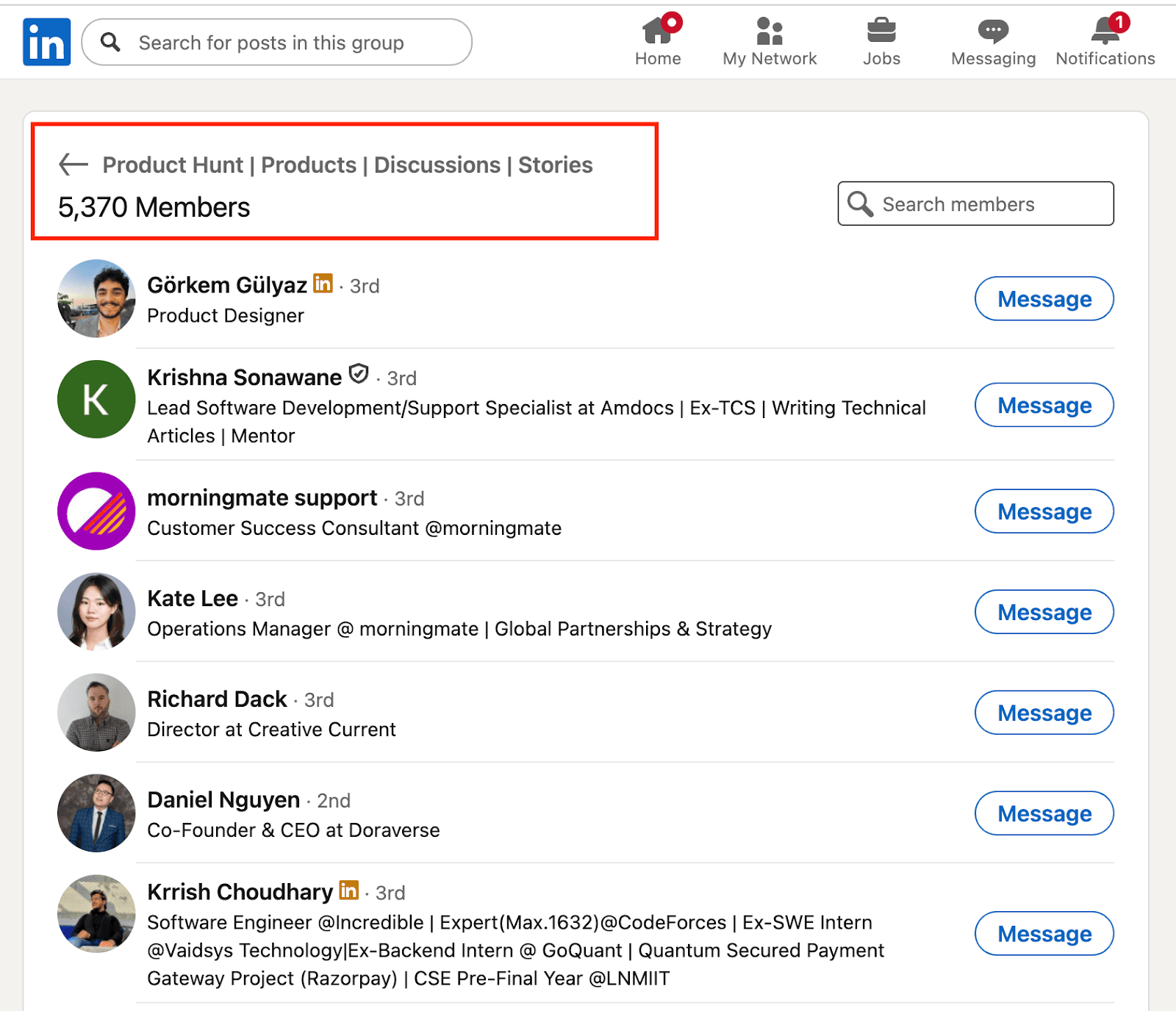Open Daniel Nguyen's profile photo
The image size is (1176, 1011).
pyautogui.click(x=96, y=813)
